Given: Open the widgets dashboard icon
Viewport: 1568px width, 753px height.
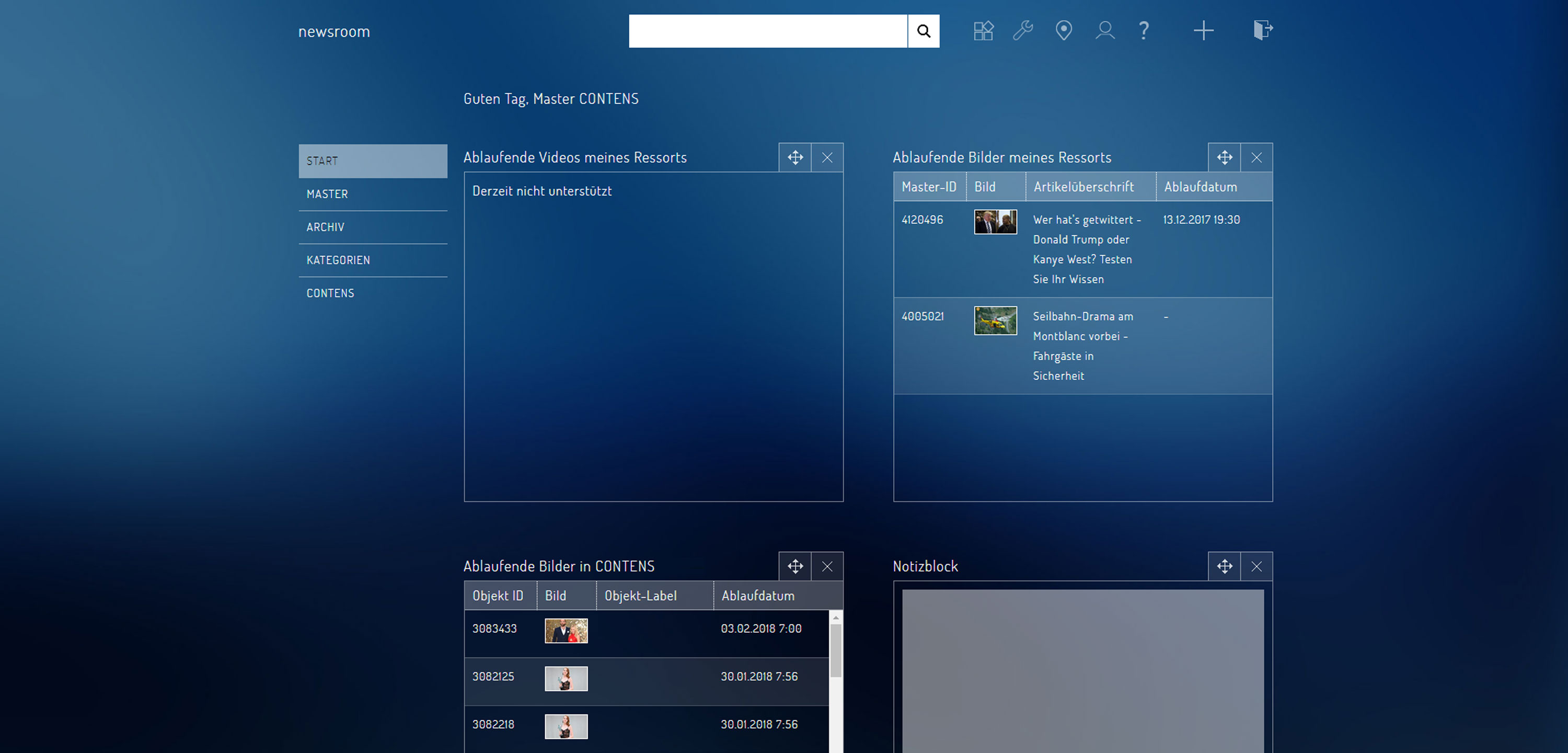Looking at the screenshot, I should click(x=983, y=30).
